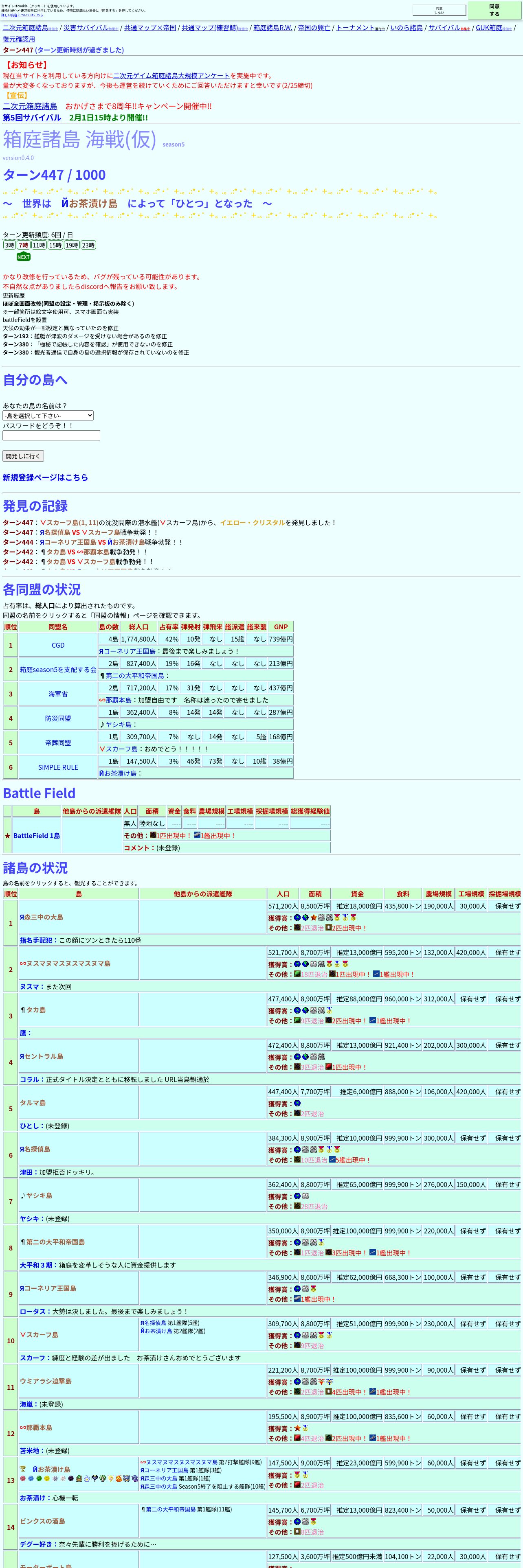
Task: Open the 箱庭諸島R.W. nav link
Action: (273, 28)
